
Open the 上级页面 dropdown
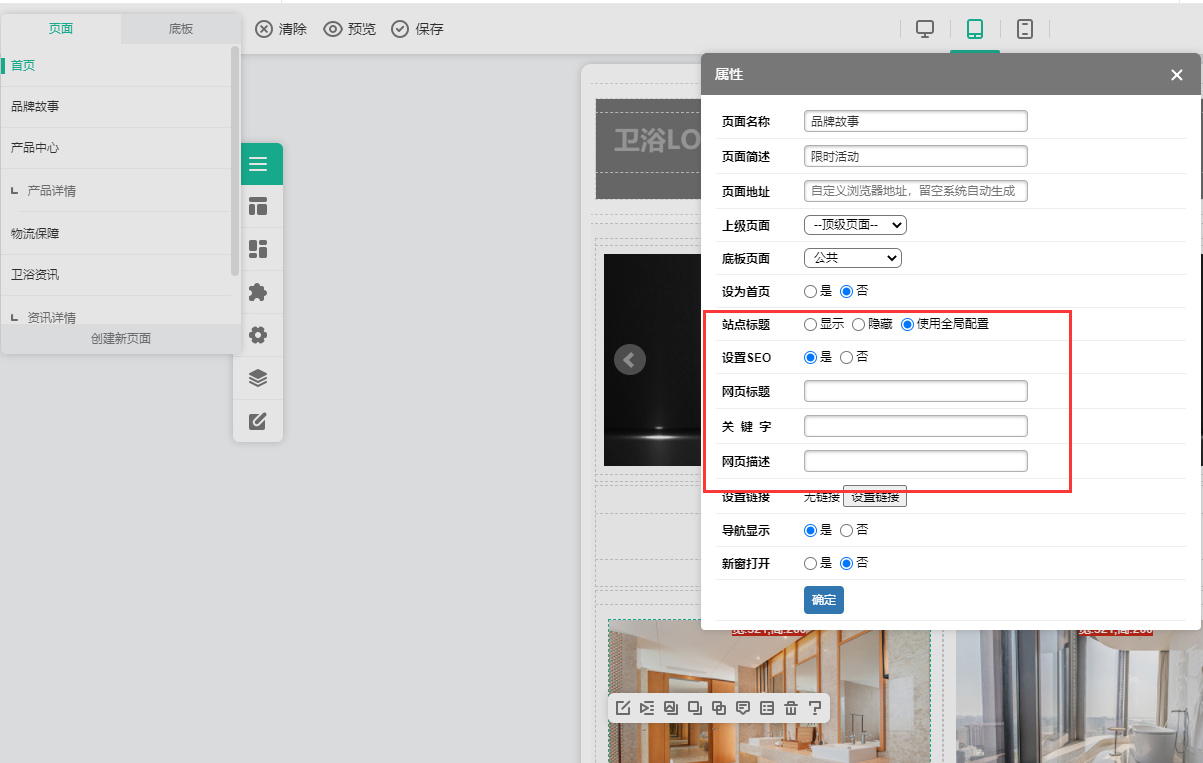[855, 225]
